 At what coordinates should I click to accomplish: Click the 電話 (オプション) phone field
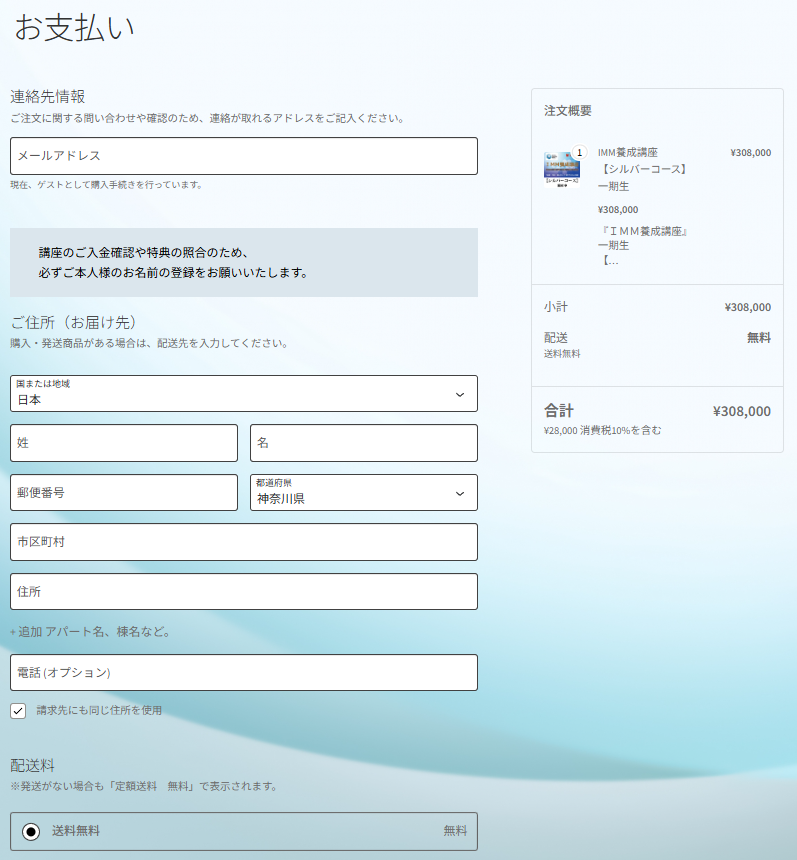243,673
